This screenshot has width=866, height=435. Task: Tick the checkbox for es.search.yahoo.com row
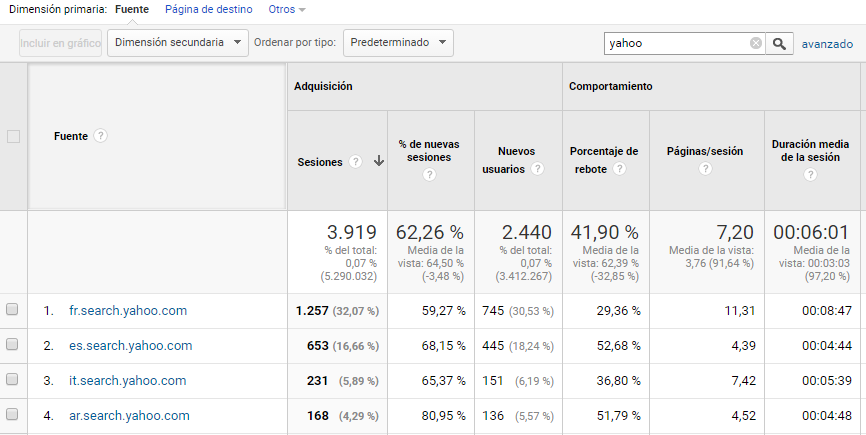13,345
